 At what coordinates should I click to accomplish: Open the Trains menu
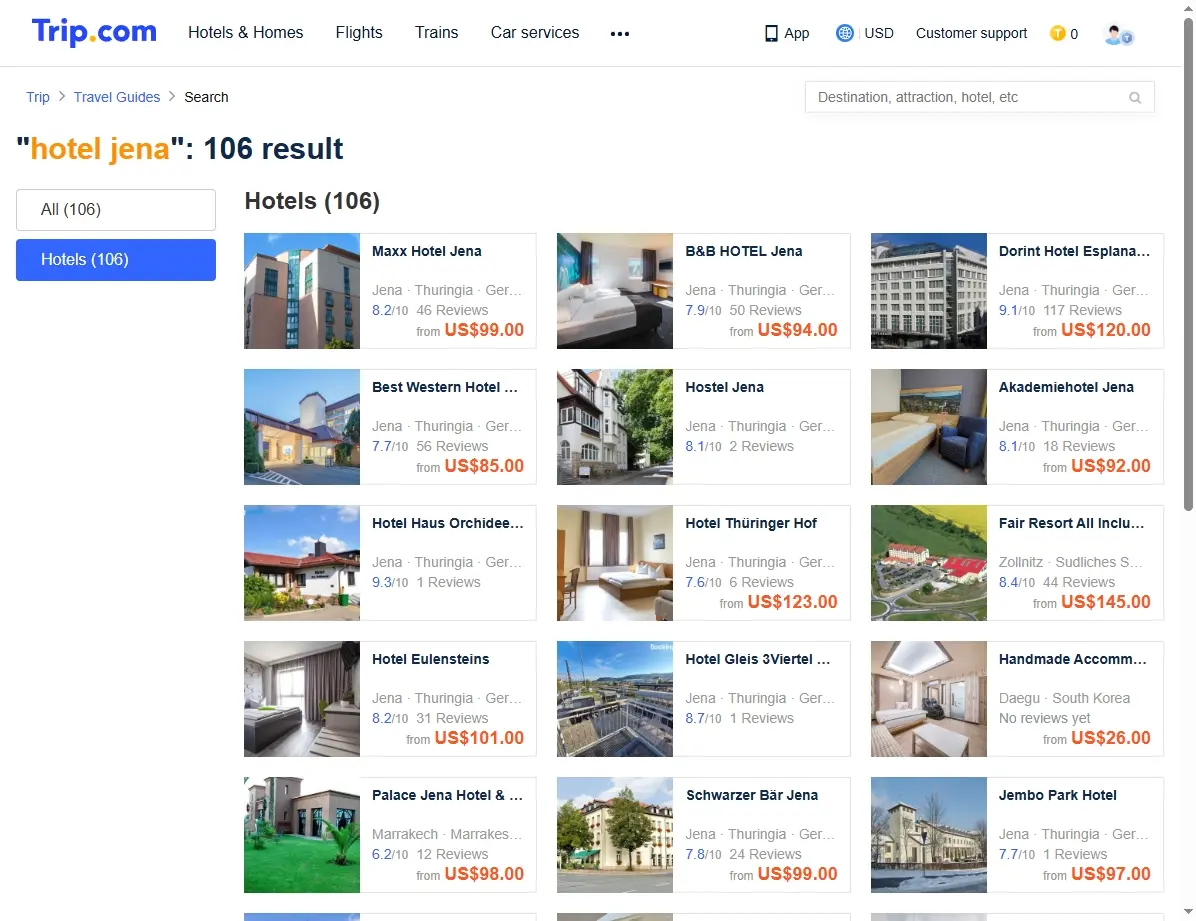pyautogui.click(x=436, y=33)
